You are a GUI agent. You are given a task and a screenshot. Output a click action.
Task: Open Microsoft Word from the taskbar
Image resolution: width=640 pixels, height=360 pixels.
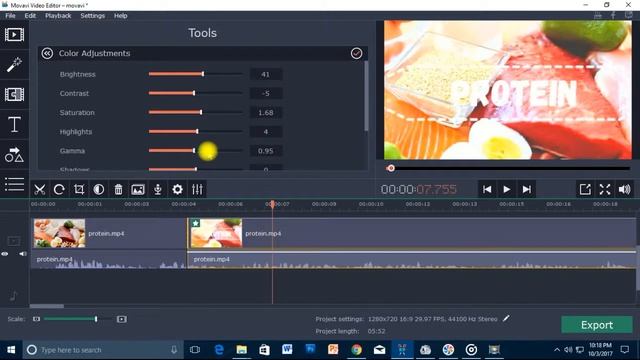[287, 350]
